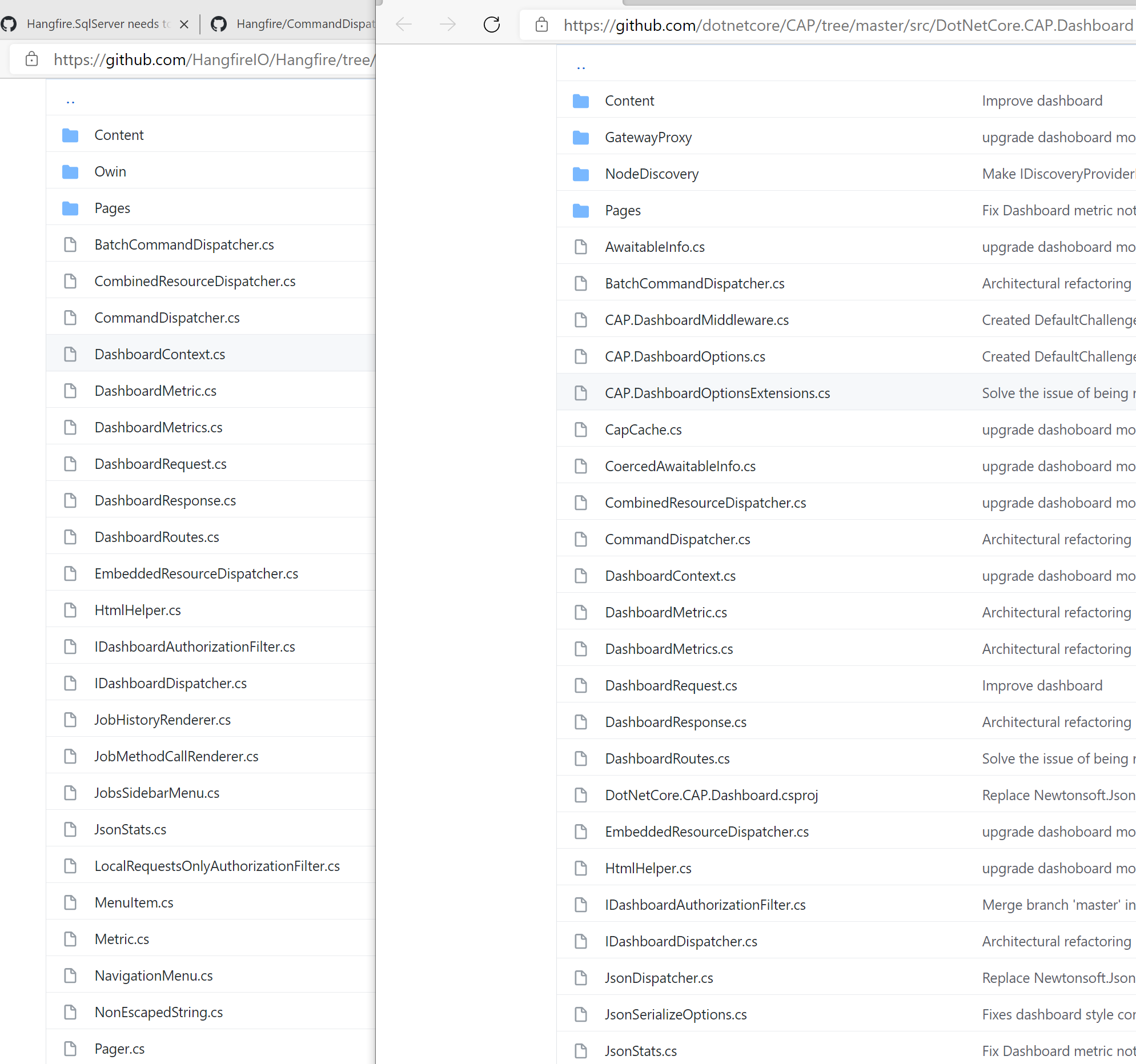Click the browser reload icon
The image size is (1136, 1064).
[x=491, y=25]
